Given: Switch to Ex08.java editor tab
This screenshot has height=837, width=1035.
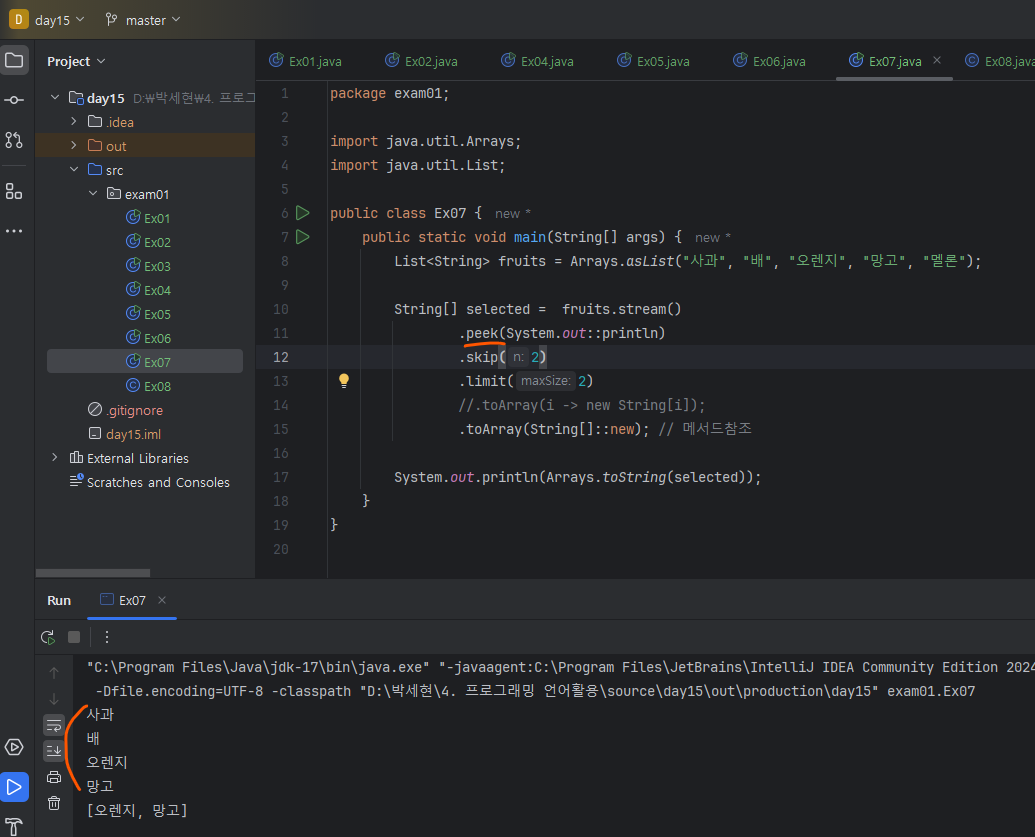Looking at the screenshot, I should click(x=1000, y=61).
